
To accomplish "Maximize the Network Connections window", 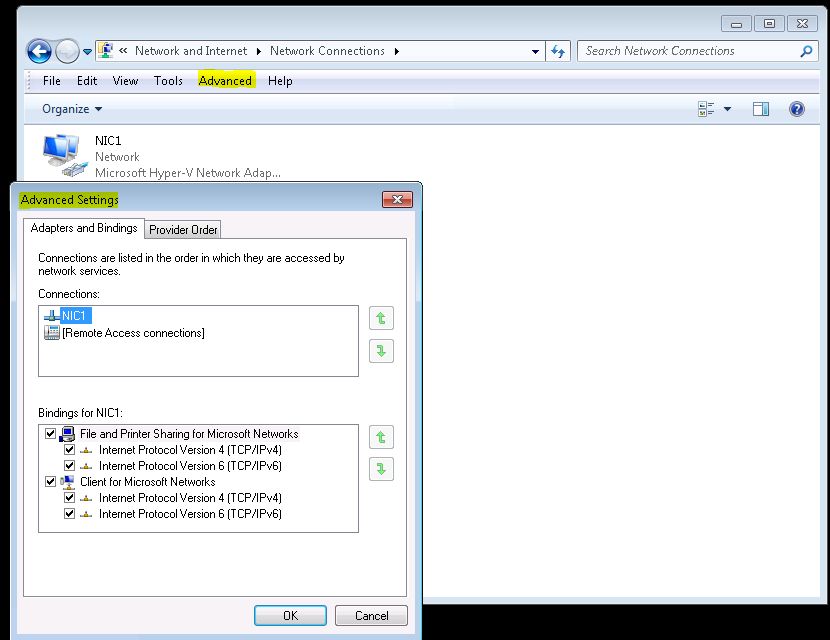I will click(770, 23).
